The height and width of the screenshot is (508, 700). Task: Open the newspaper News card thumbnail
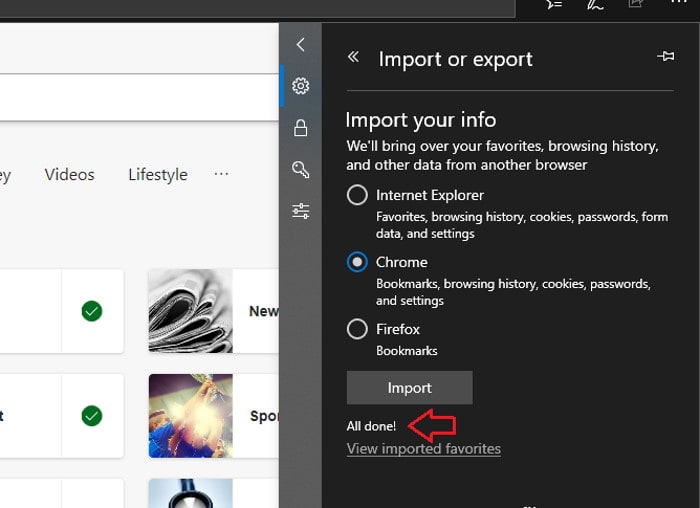[x=191, y=311]
